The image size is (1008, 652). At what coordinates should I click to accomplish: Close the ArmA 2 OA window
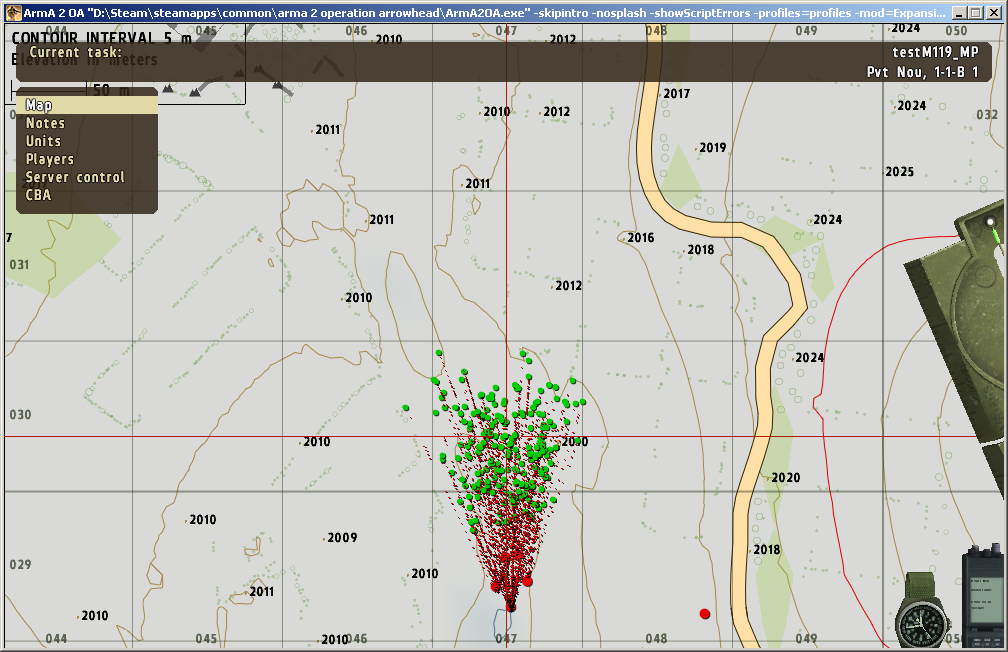[x=993, y=13]
